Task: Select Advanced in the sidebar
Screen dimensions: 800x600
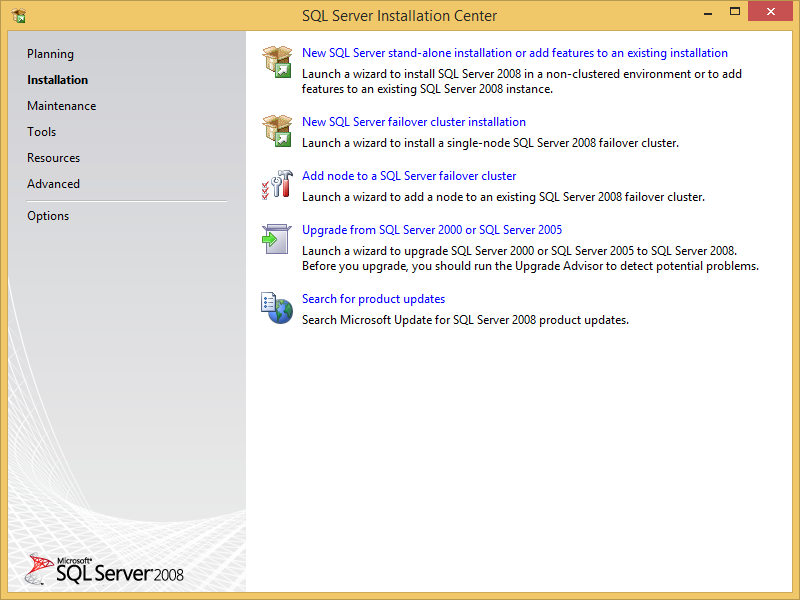Action: coord(53,183)
